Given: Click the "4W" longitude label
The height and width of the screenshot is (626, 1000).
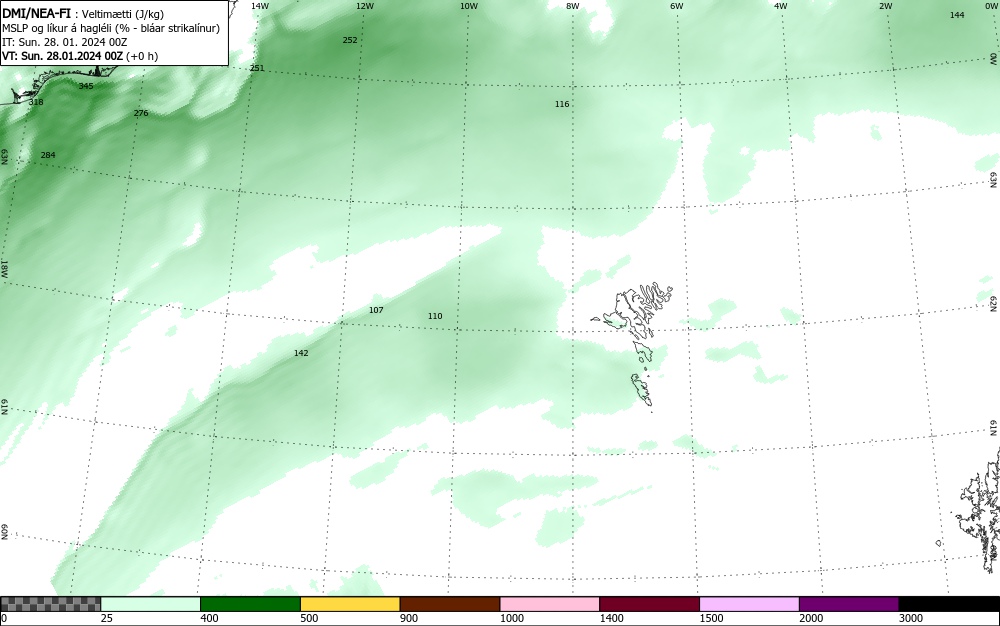Looking at the screenshot, I should [x=781, y=6].
